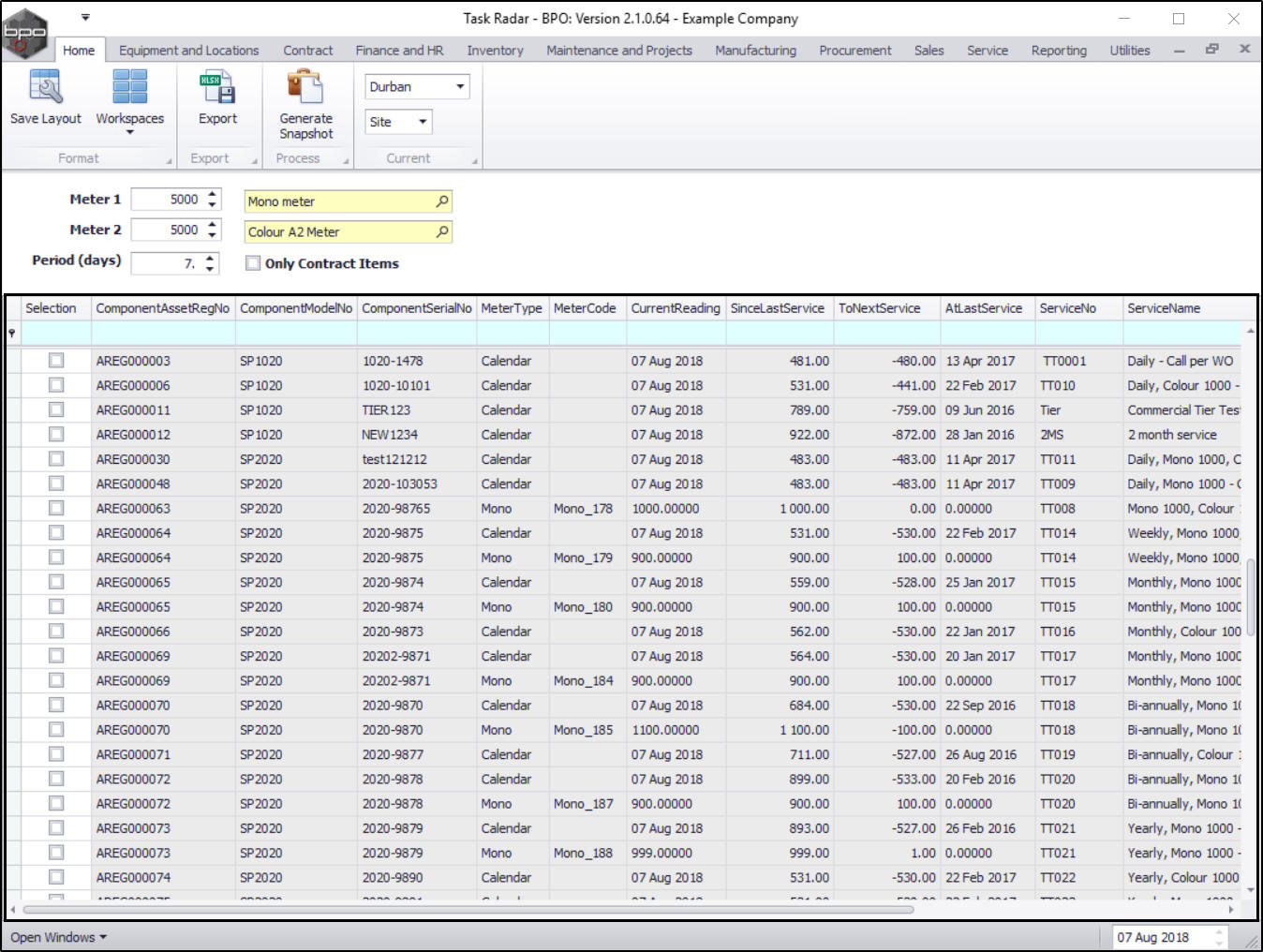Expand the Site dropdown

click(423, 122)
